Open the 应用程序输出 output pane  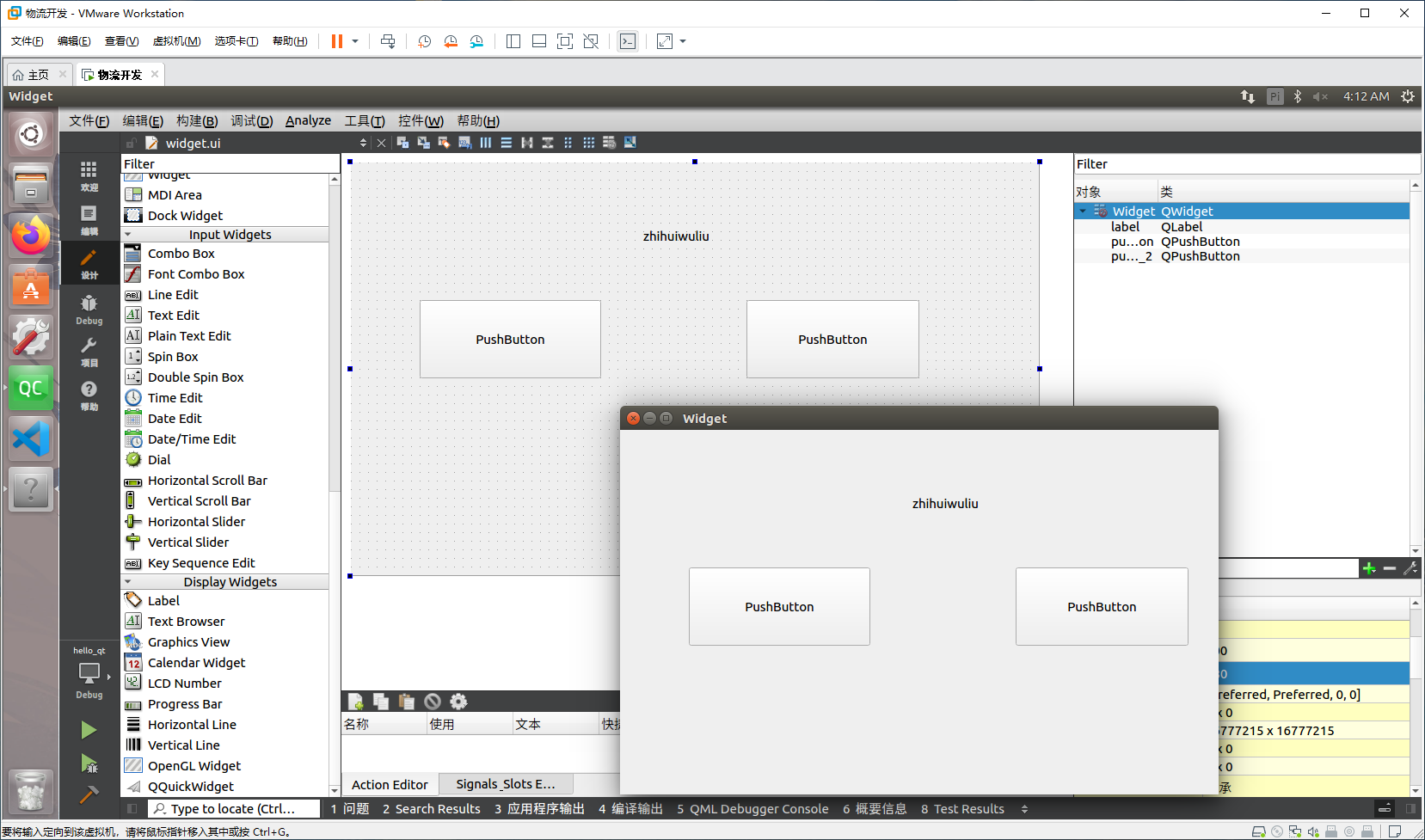pos(539,809)
